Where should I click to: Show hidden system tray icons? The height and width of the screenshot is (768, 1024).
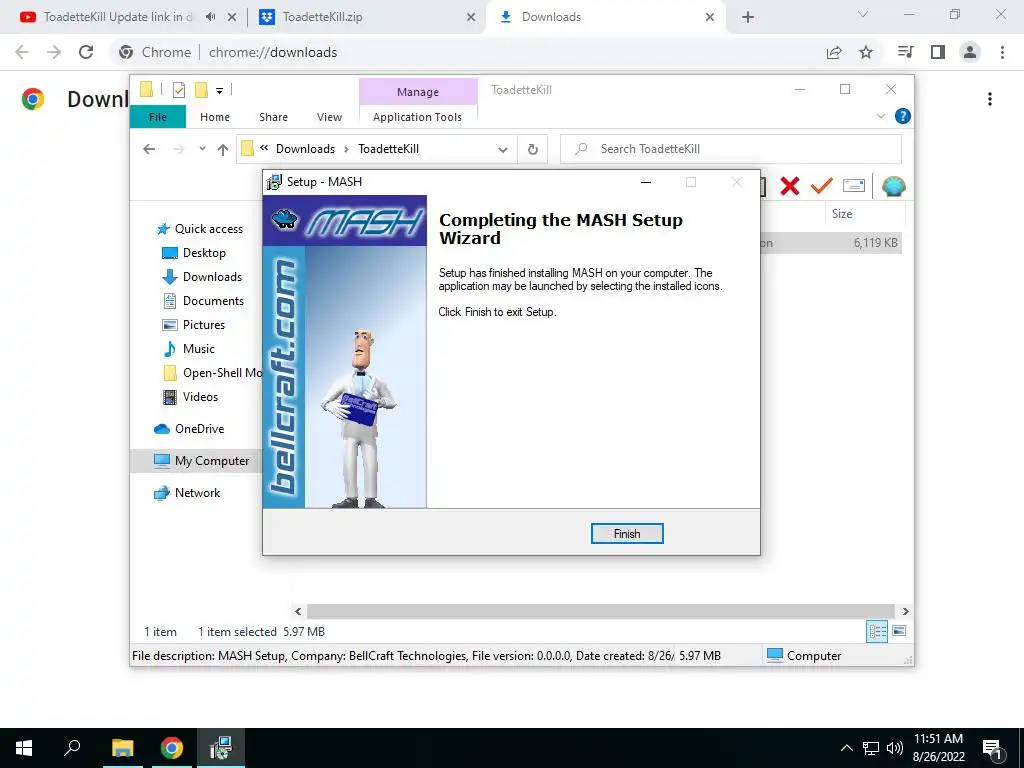(846, 748)
